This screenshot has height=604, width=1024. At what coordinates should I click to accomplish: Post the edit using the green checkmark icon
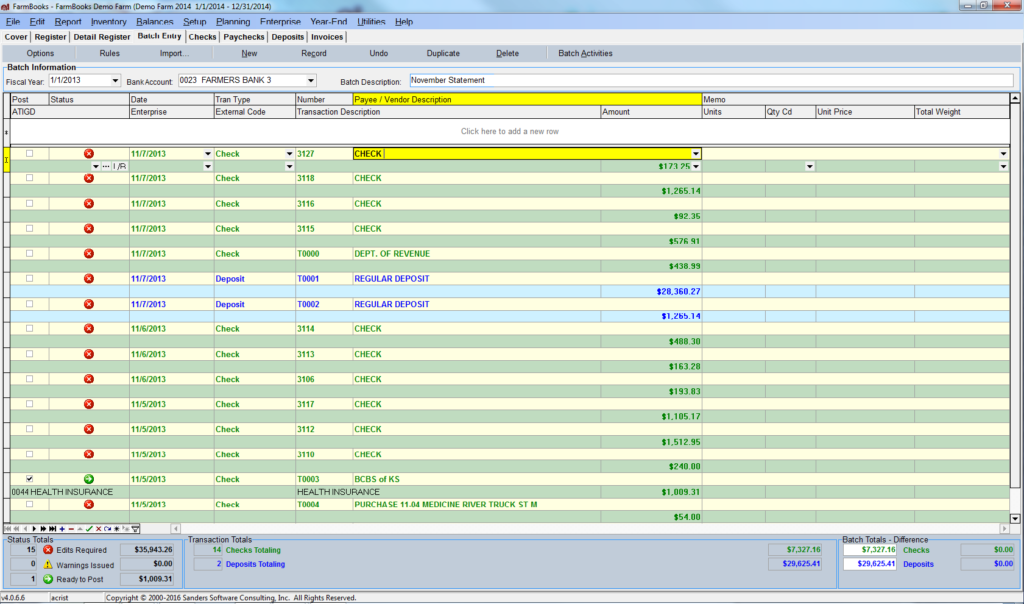[89, 528]
